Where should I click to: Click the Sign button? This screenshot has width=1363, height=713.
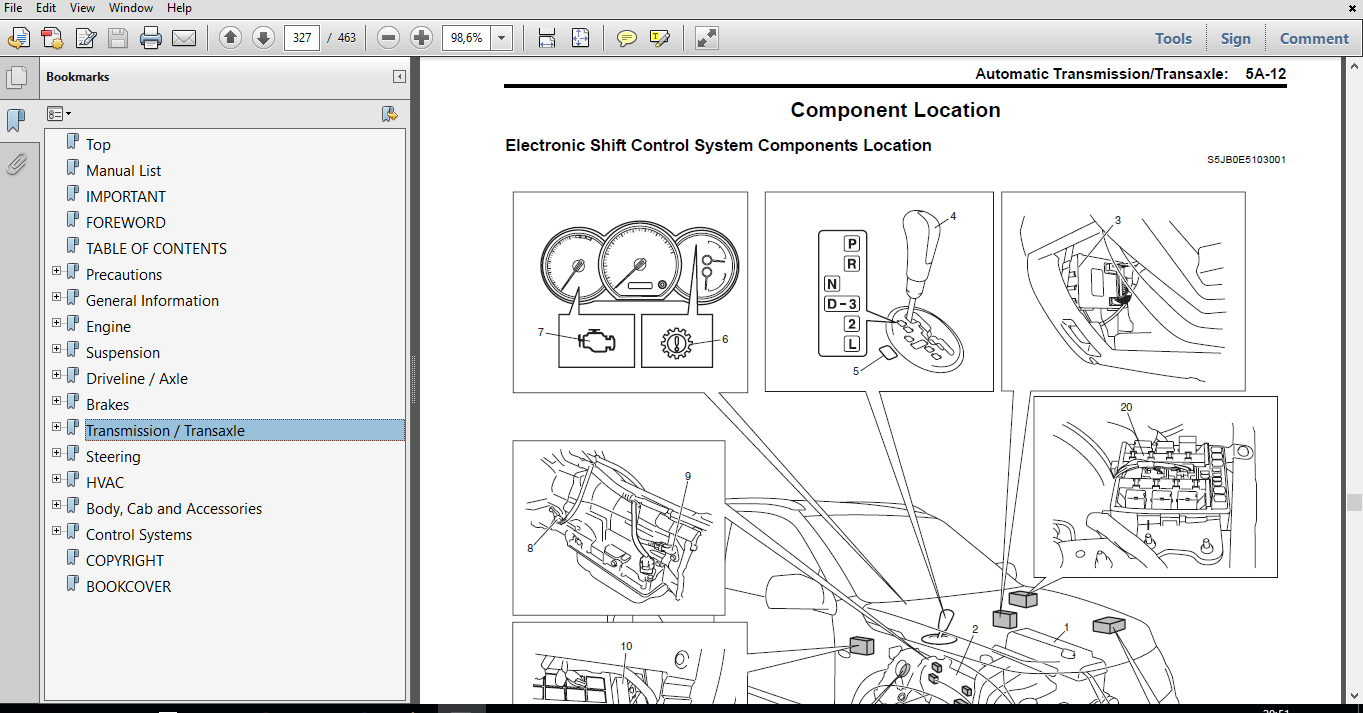pyautogui.click(x=1235, y=37)
